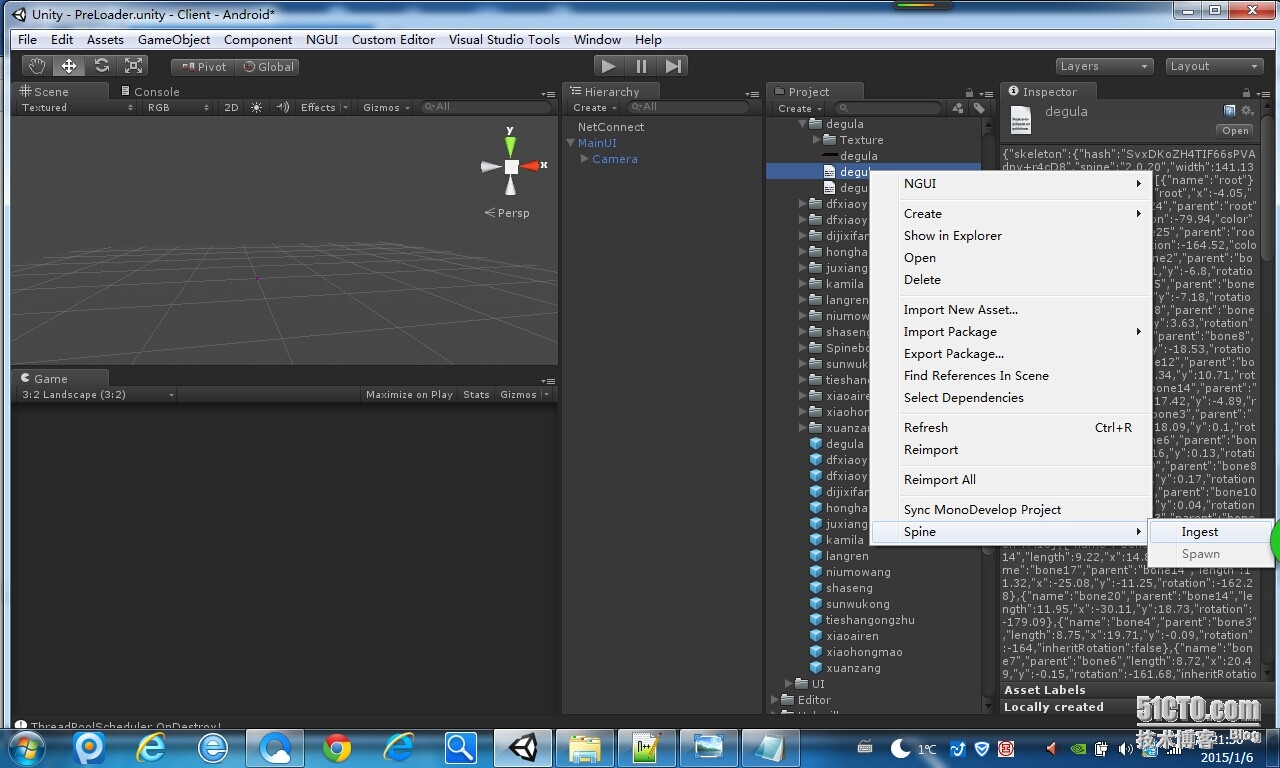Expand the Editor folder in Project
Image resolution: width=1280 pixels, height=768 pixels.
pyautogui.click(x=775, y=700)
